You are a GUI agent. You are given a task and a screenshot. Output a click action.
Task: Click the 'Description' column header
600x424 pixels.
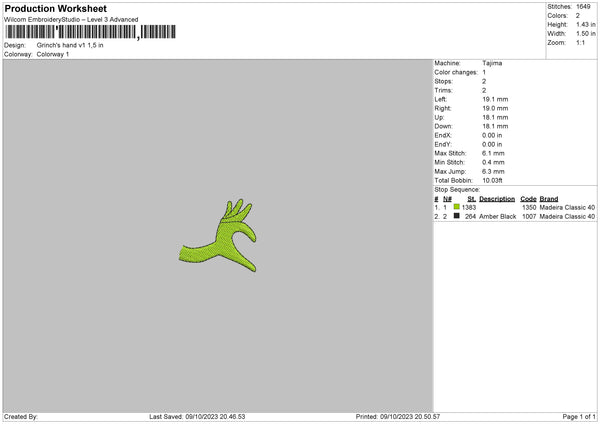(x=497, y=199)
